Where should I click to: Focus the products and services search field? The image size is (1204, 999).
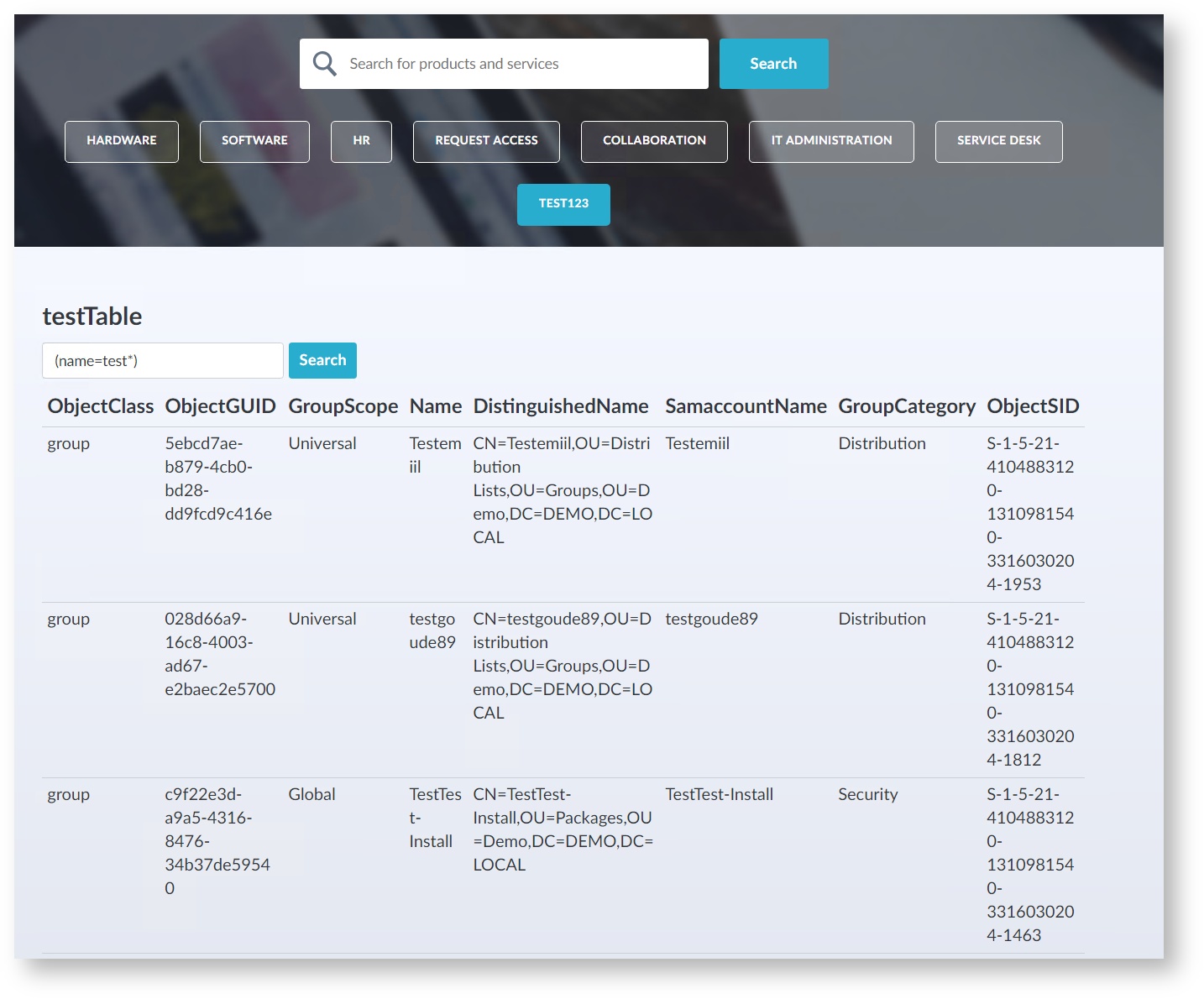point(521,64)
